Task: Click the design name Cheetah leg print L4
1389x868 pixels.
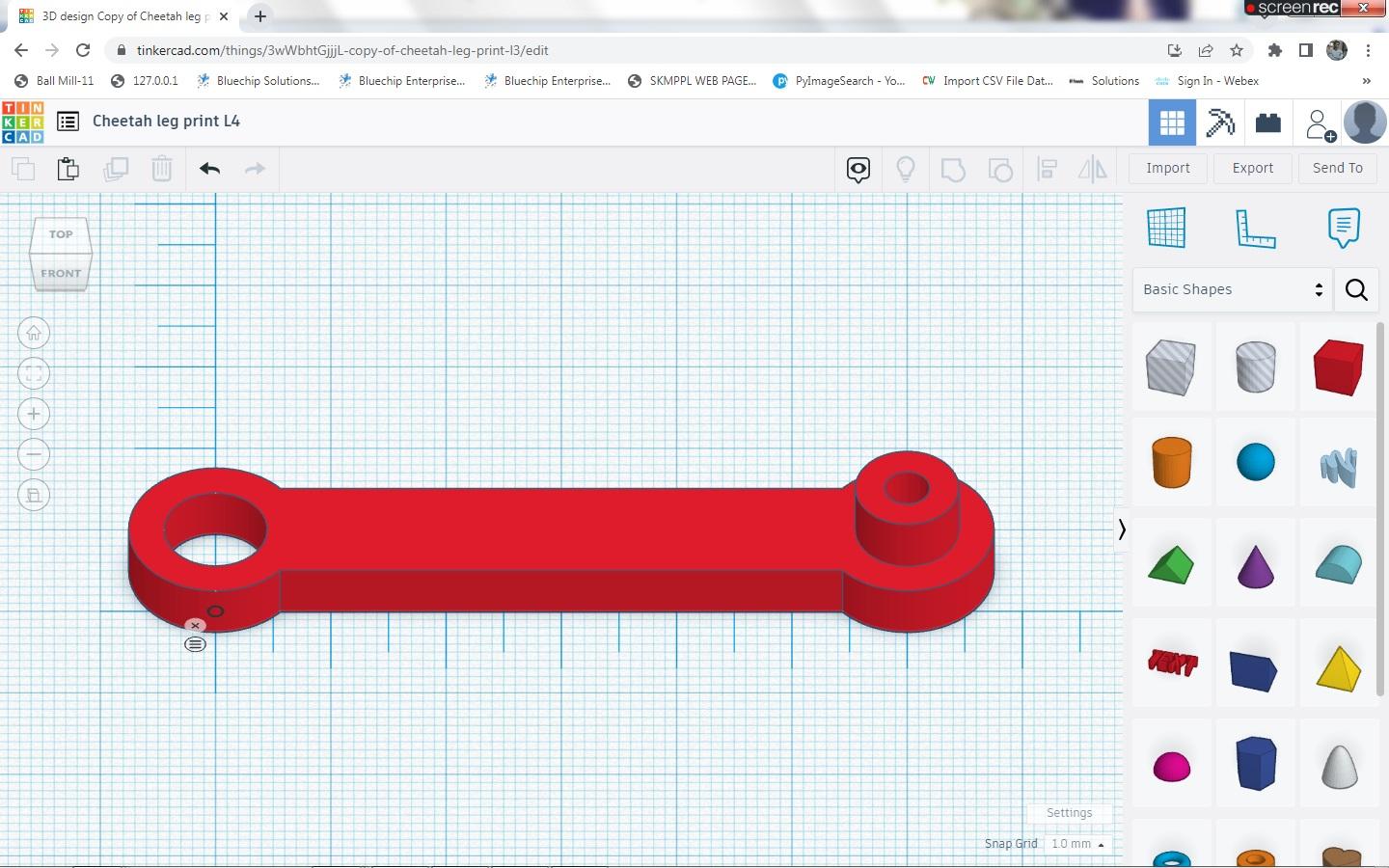Action: [166, 122]
